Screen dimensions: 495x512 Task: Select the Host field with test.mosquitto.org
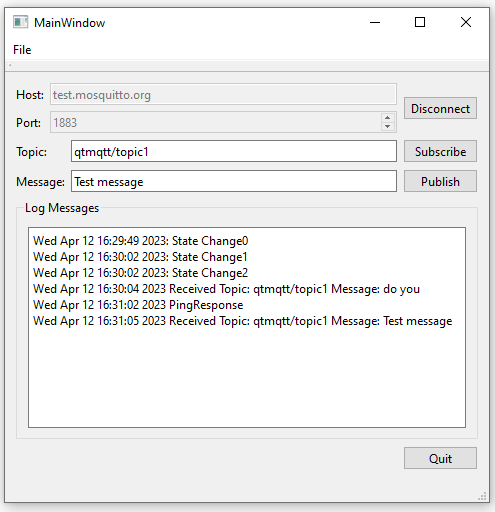[223, 94]
